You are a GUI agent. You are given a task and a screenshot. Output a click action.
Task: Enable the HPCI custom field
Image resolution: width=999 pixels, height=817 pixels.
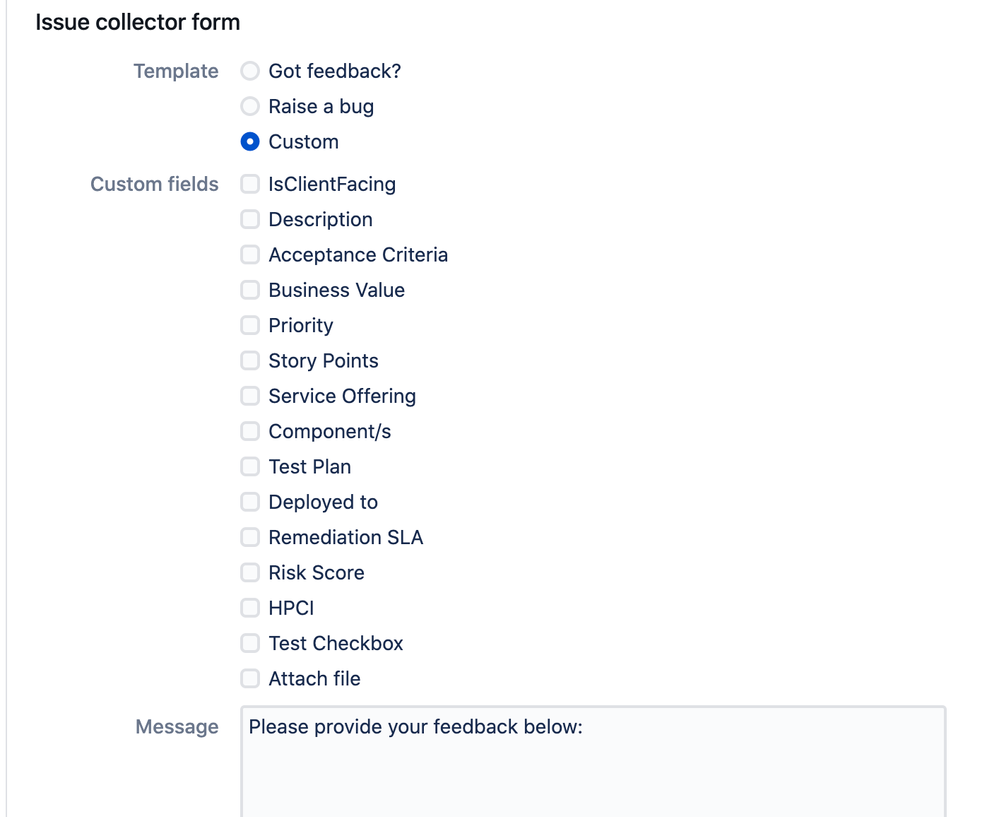coord(250,608)
